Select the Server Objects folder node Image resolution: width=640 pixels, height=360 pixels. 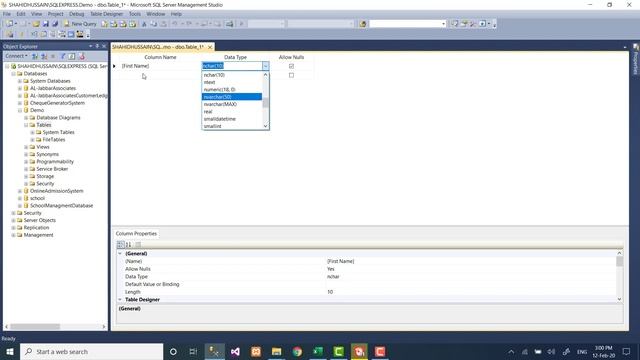(x=40, y=220)
